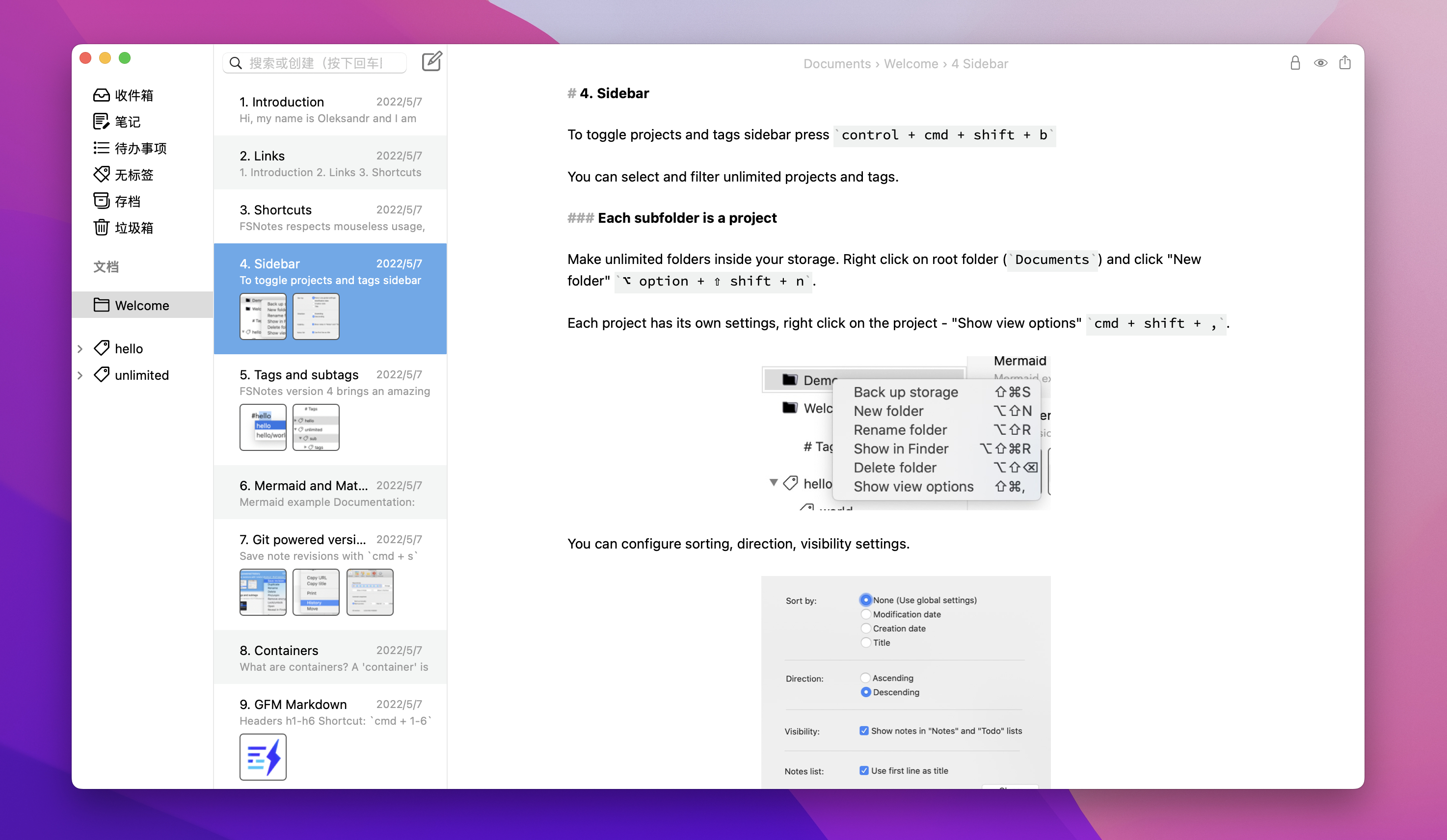Viewport: 1447px width, 840px height.
Task: Open the 8. Containers note
Action: pos(330,657)
